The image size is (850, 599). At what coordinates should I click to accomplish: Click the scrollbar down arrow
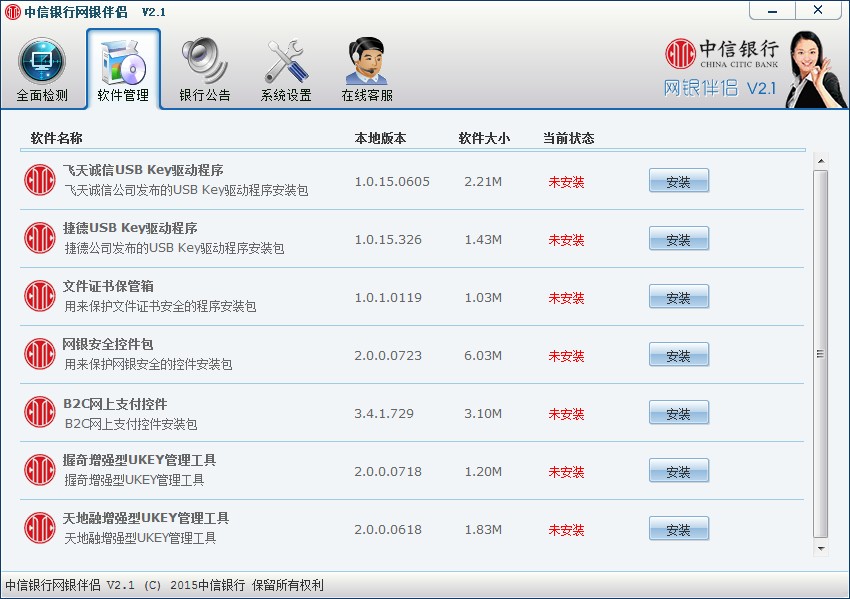(x=821, y=549)
